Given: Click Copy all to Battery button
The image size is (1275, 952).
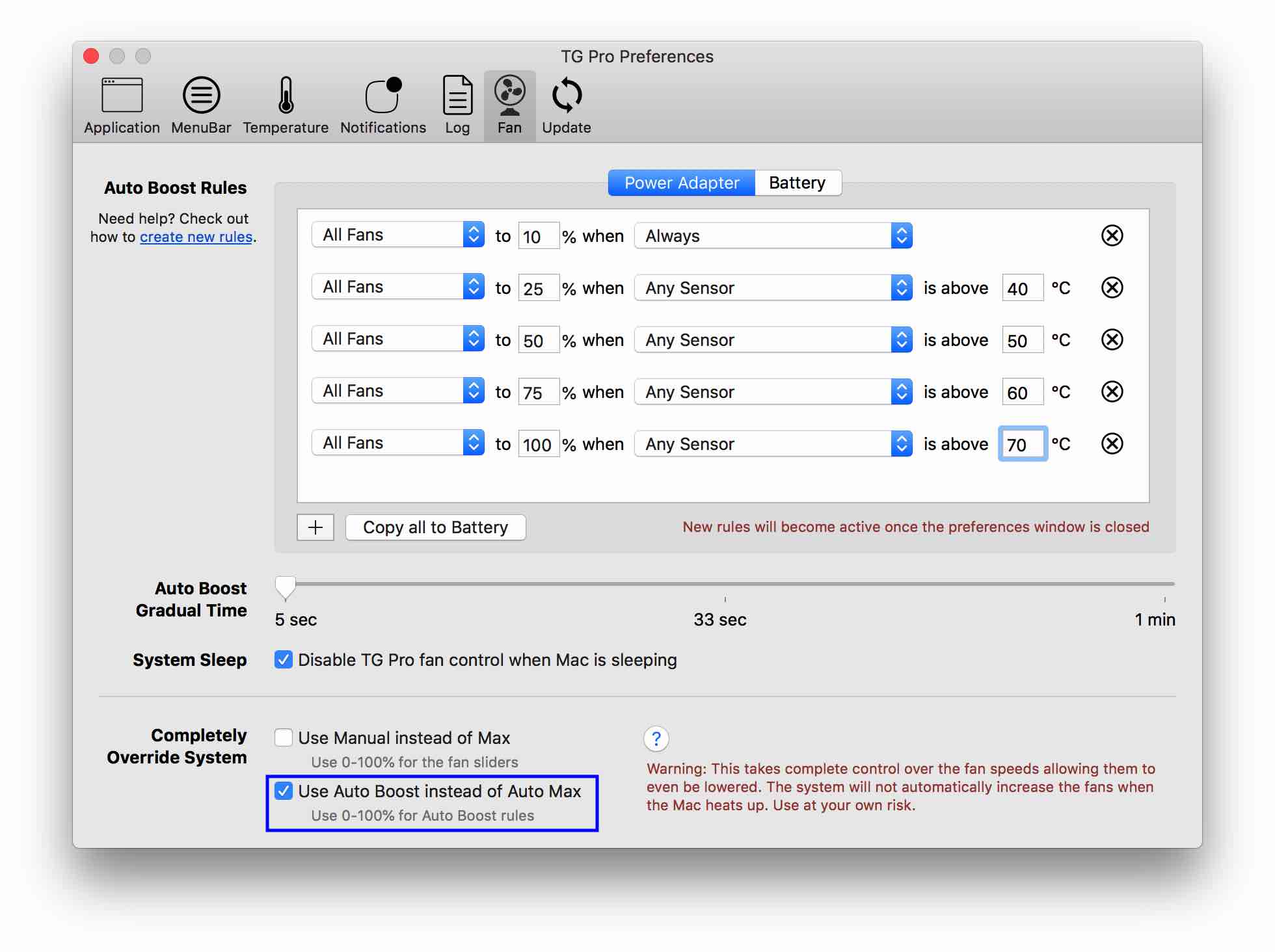Looking at the screenshot, I should point(435,527).
